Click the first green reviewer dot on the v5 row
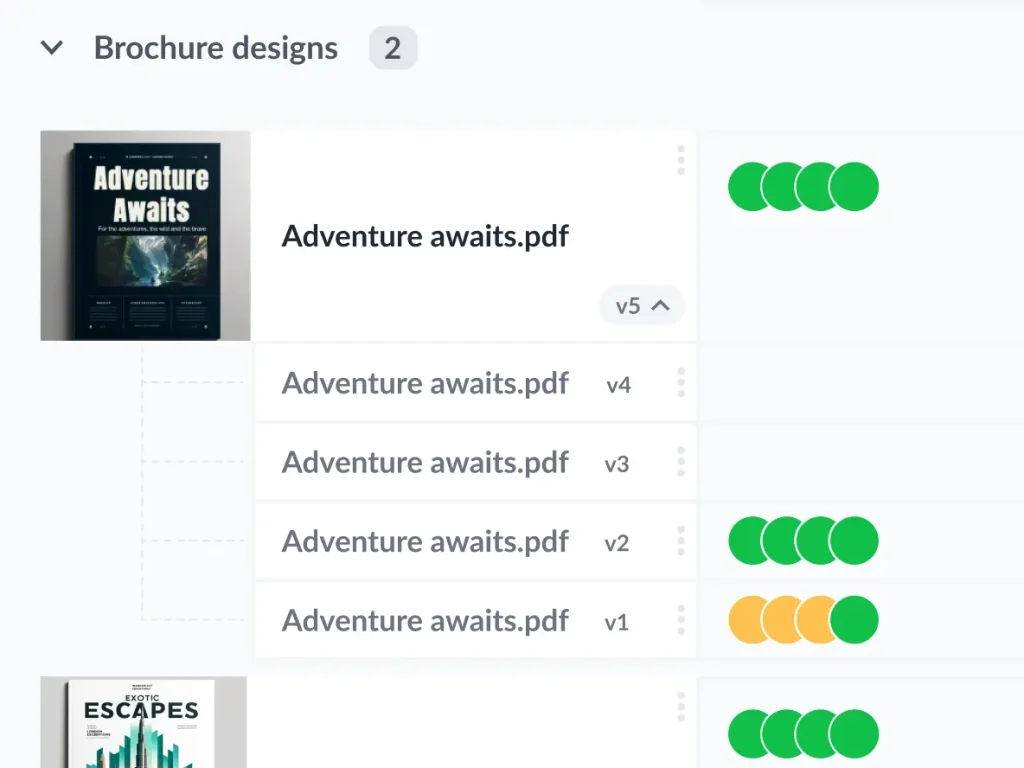The width and height of the screenshot is (1024, 768). click(x=748, y=186)
